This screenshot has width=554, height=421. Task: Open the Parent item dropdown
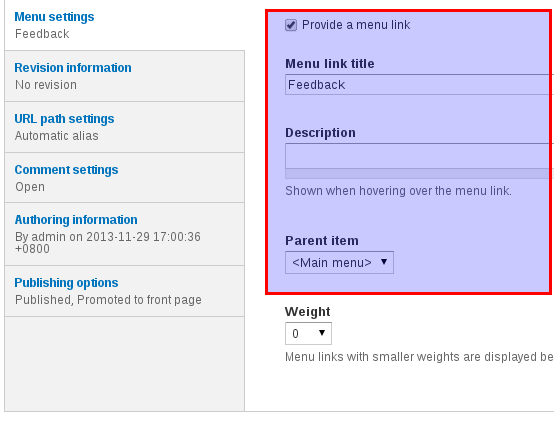(x=339, y=263)
